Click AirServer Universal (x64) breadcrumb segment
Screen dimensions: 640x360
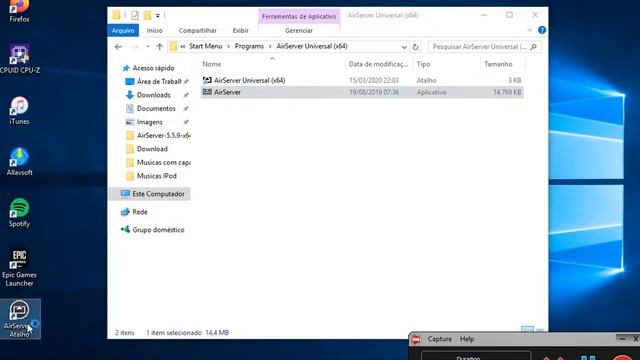coord(312,47)
